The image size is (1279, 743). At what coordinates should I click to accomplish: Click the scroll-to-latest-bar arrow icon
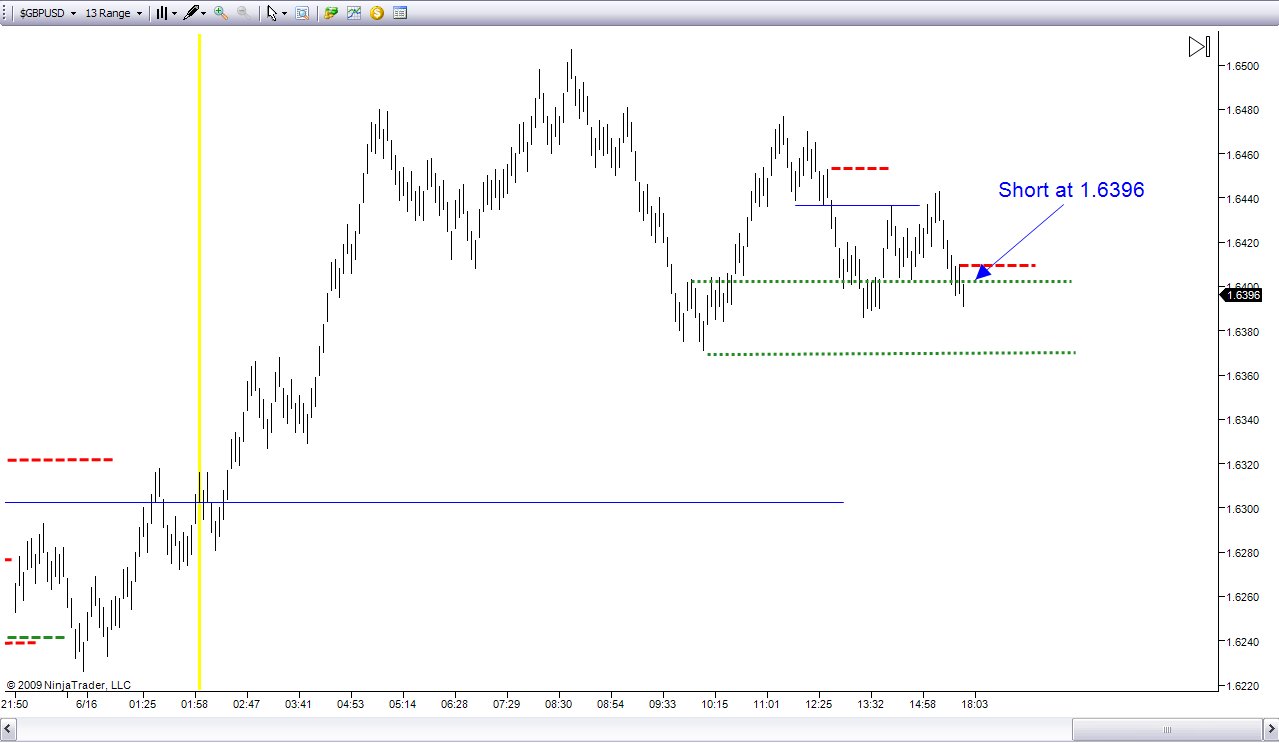coord(1199,46)
